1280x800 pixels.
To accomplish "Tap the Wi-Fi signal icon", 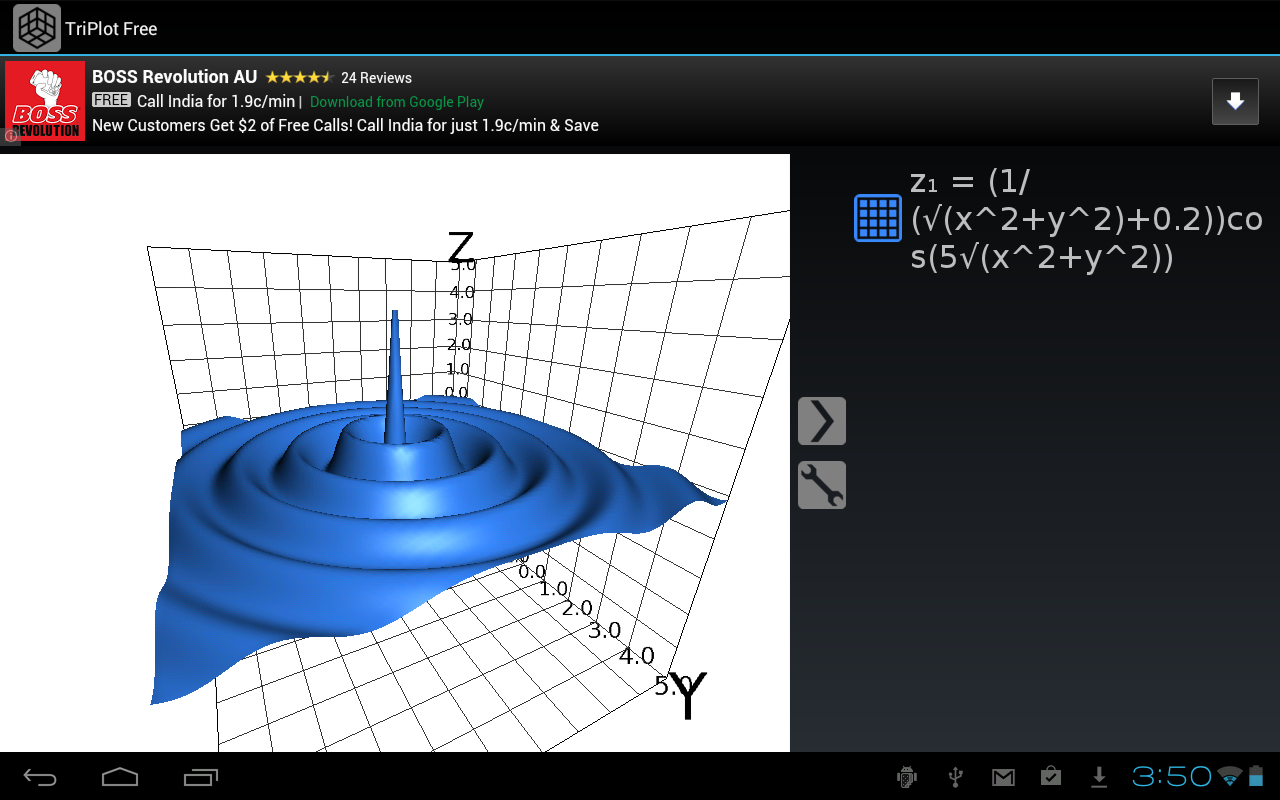I will coord(1228,776).
